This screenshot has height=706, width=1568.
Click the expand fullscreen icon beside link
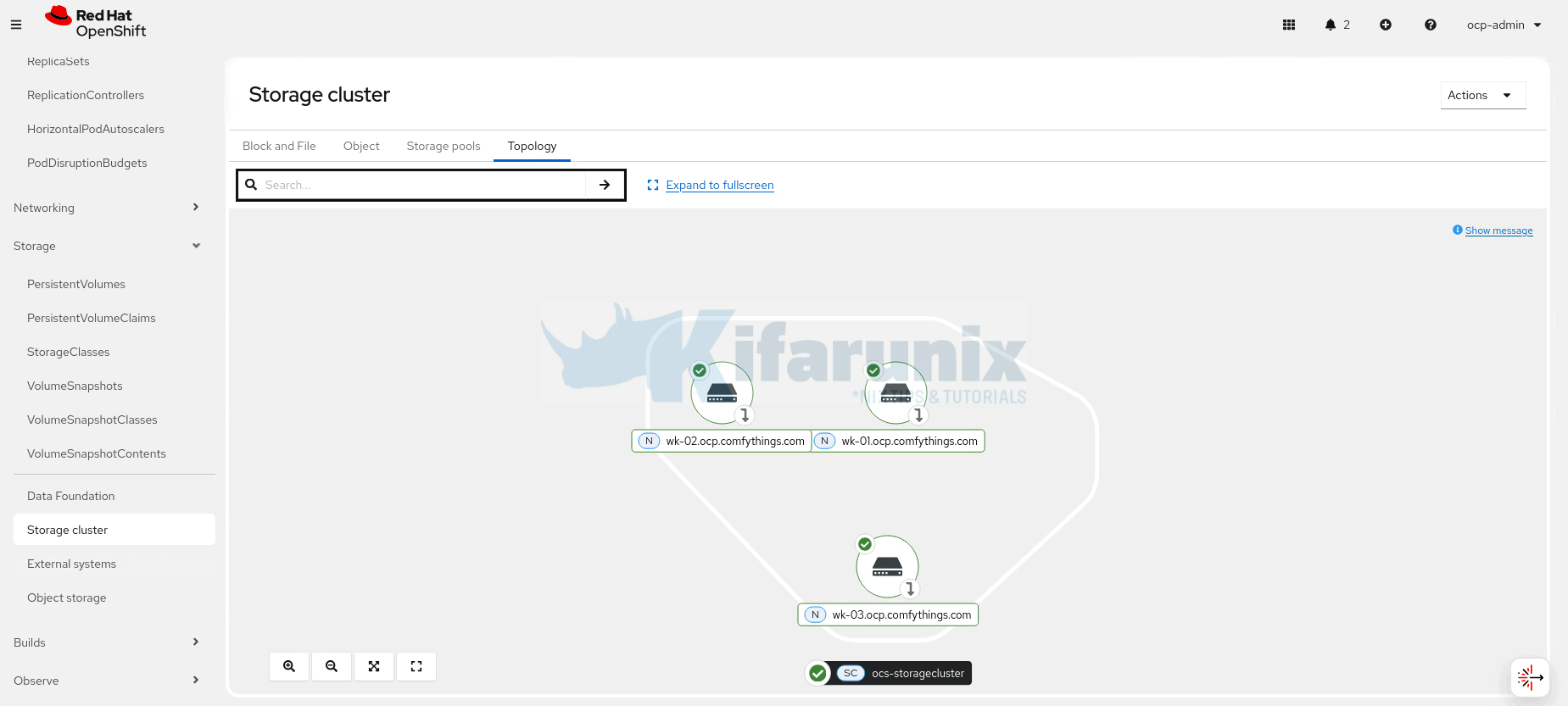coord(653,185)
